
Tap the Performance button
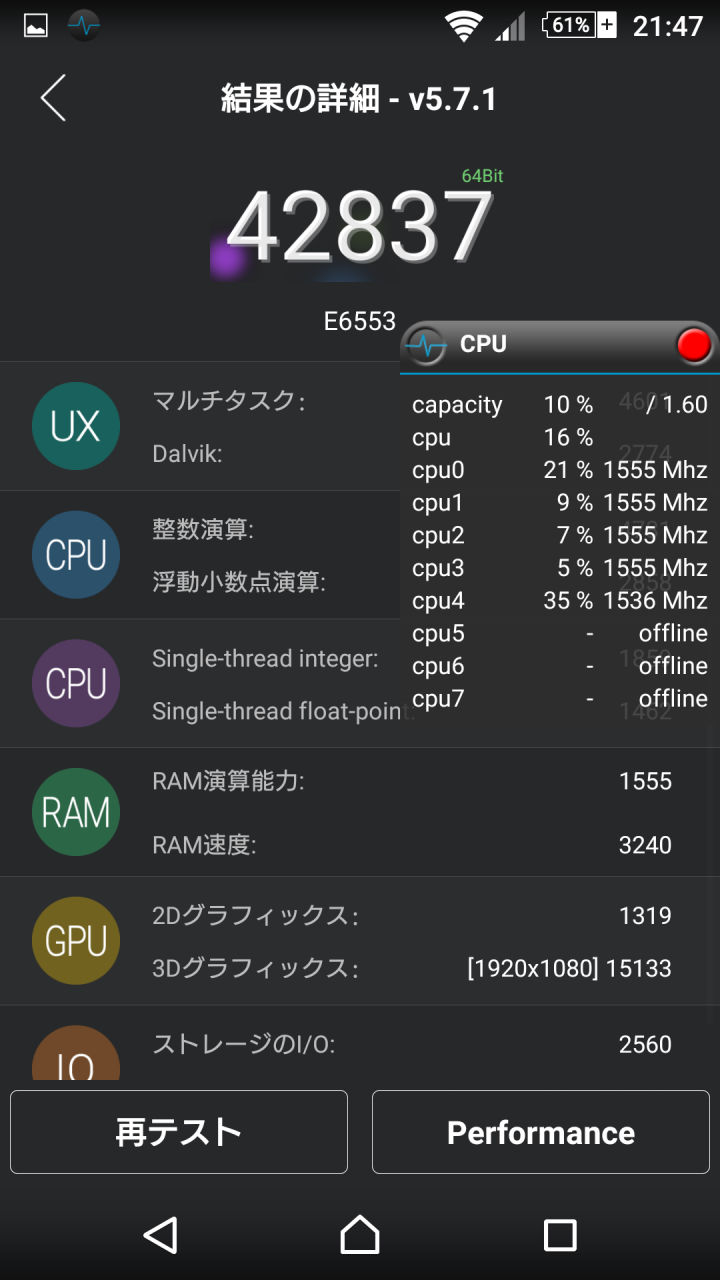540,1132
